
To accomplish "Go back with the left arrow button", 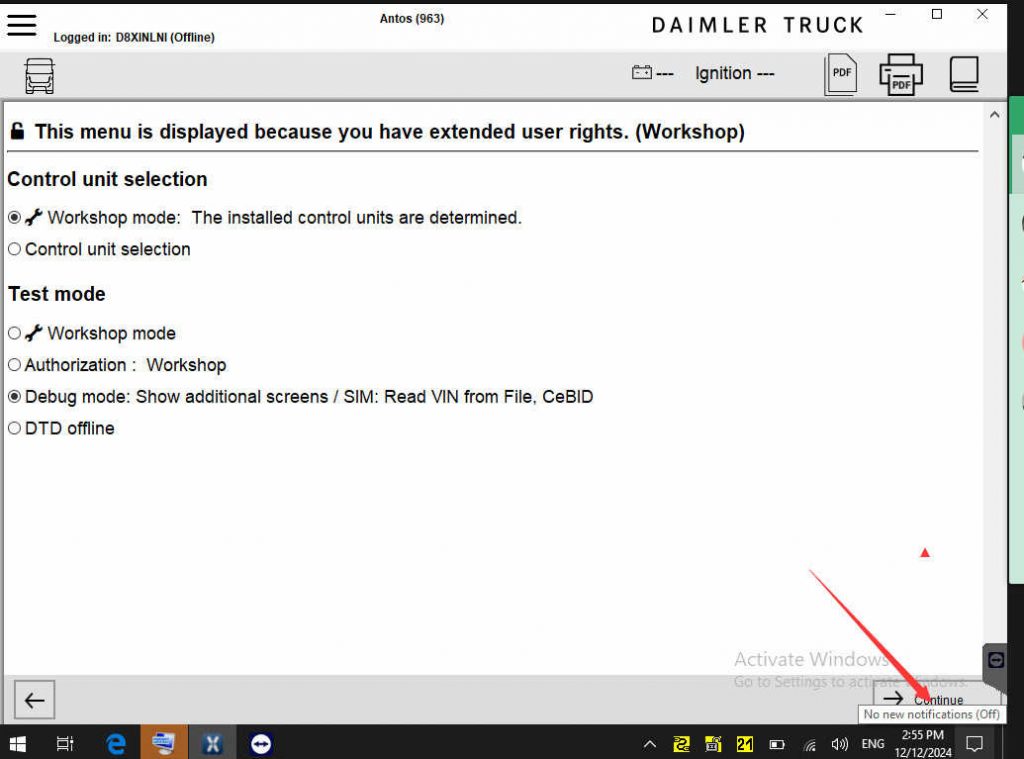I will tap(35, 700).
